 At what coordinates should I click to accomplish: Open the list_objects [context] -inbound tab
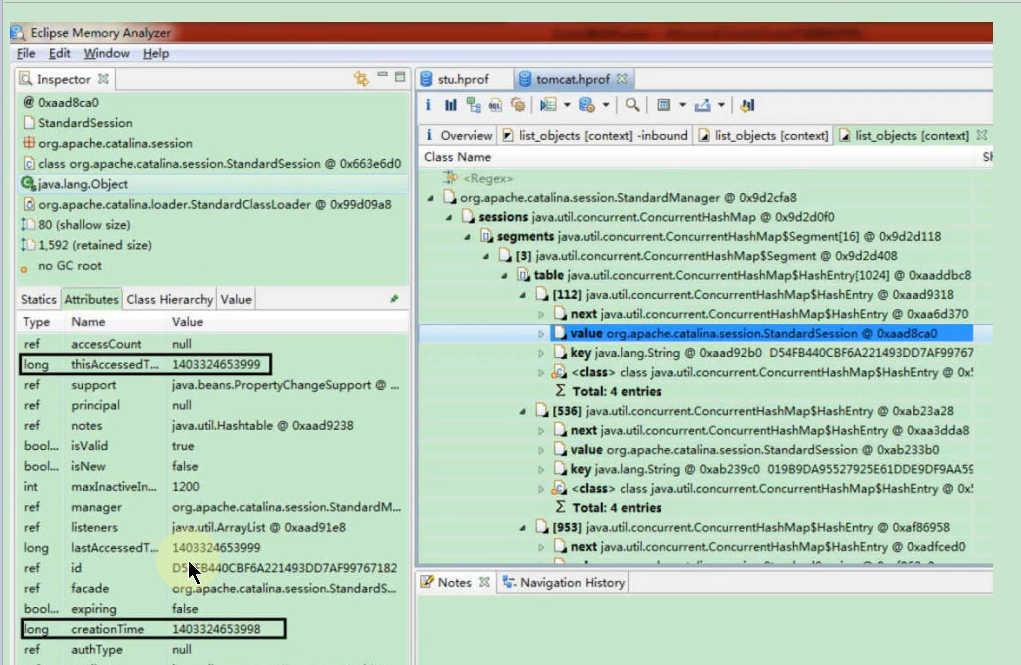tap(596, 135)
